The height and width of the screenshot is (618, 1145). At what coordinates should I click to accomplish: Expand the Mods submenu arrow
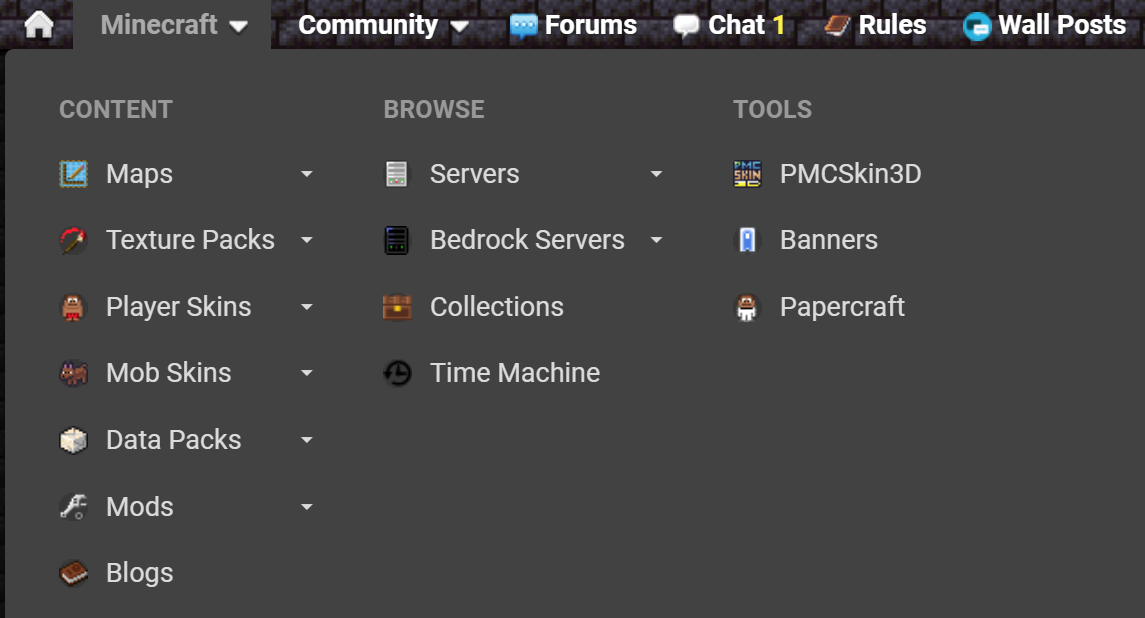[x=307, y=506]
